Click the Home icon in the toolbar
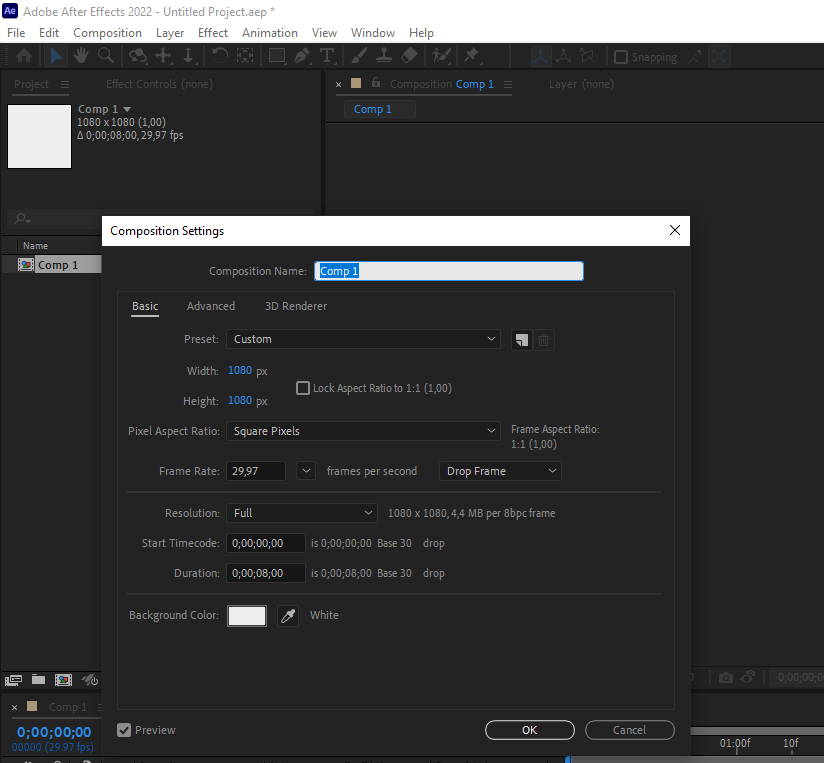The width and height of the screenshot is (824, 763). 24,56
